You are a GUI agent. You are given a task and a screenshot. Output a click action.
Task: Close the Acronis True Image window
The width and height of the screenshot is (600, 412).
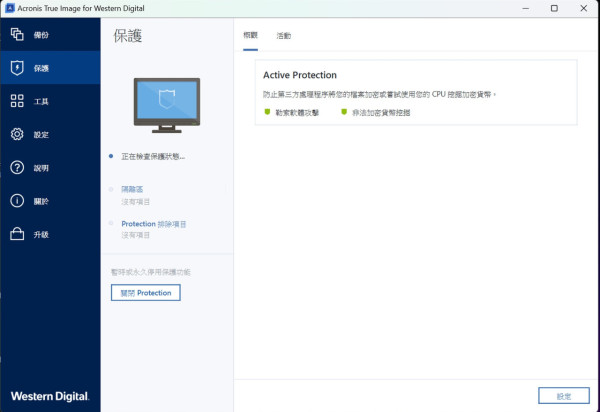583,8
